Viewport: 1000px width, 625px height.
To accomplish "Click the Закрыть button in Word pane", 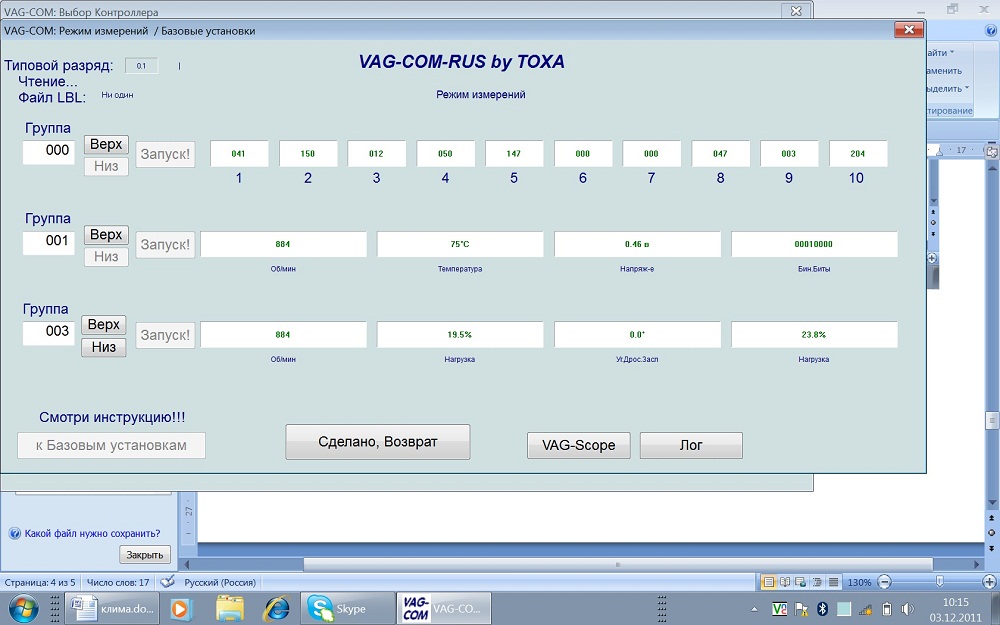I will 145,555.
